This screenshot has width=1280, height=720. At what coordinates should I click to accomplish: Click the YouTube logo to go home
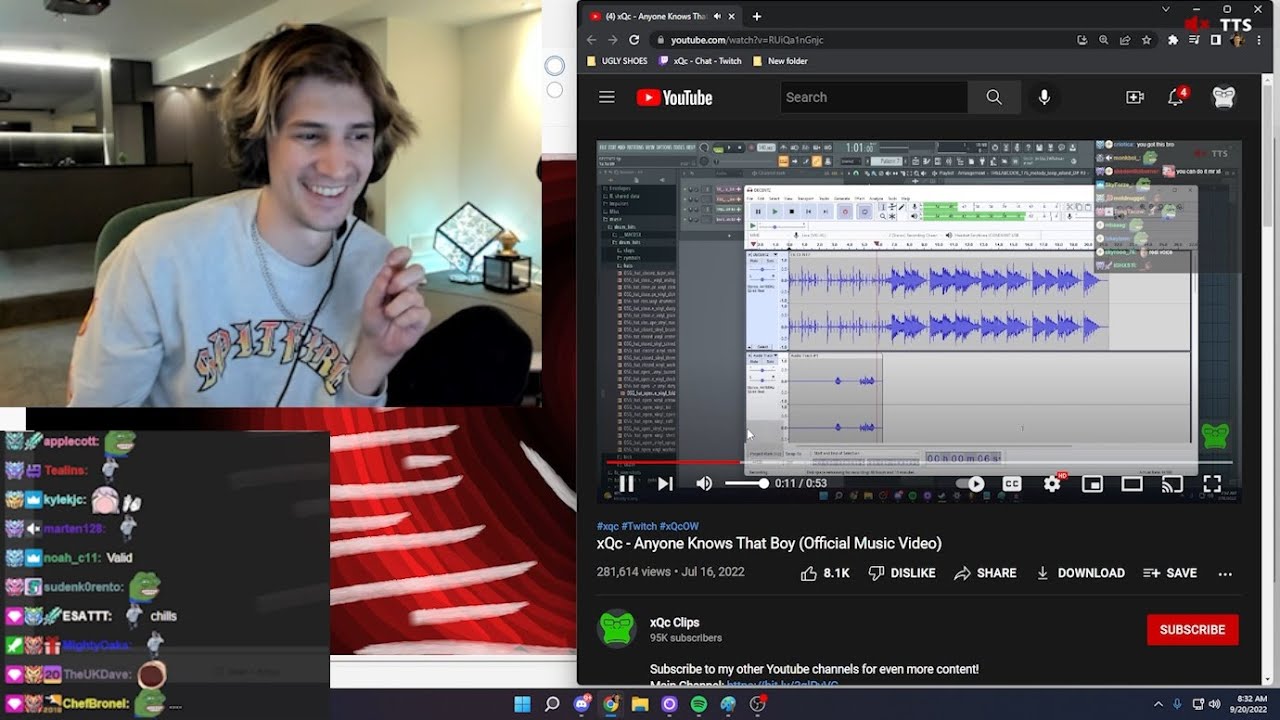674,97
